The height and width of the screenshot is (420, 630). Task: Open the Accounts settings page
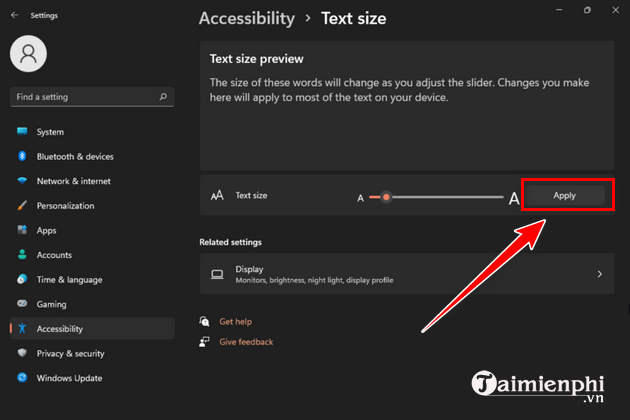[54, 255]
